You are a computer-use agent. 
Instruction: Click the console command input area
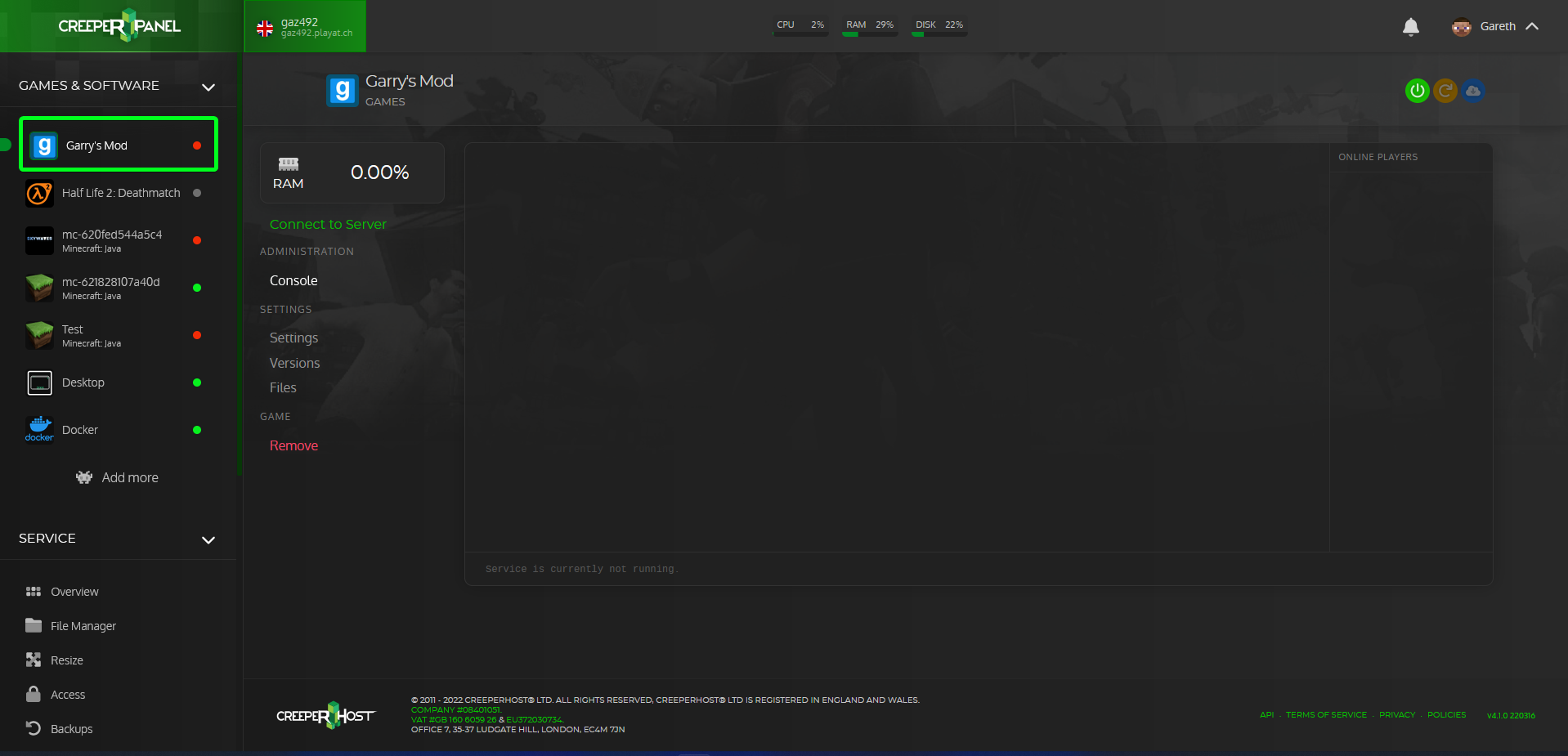click(979, 569)
